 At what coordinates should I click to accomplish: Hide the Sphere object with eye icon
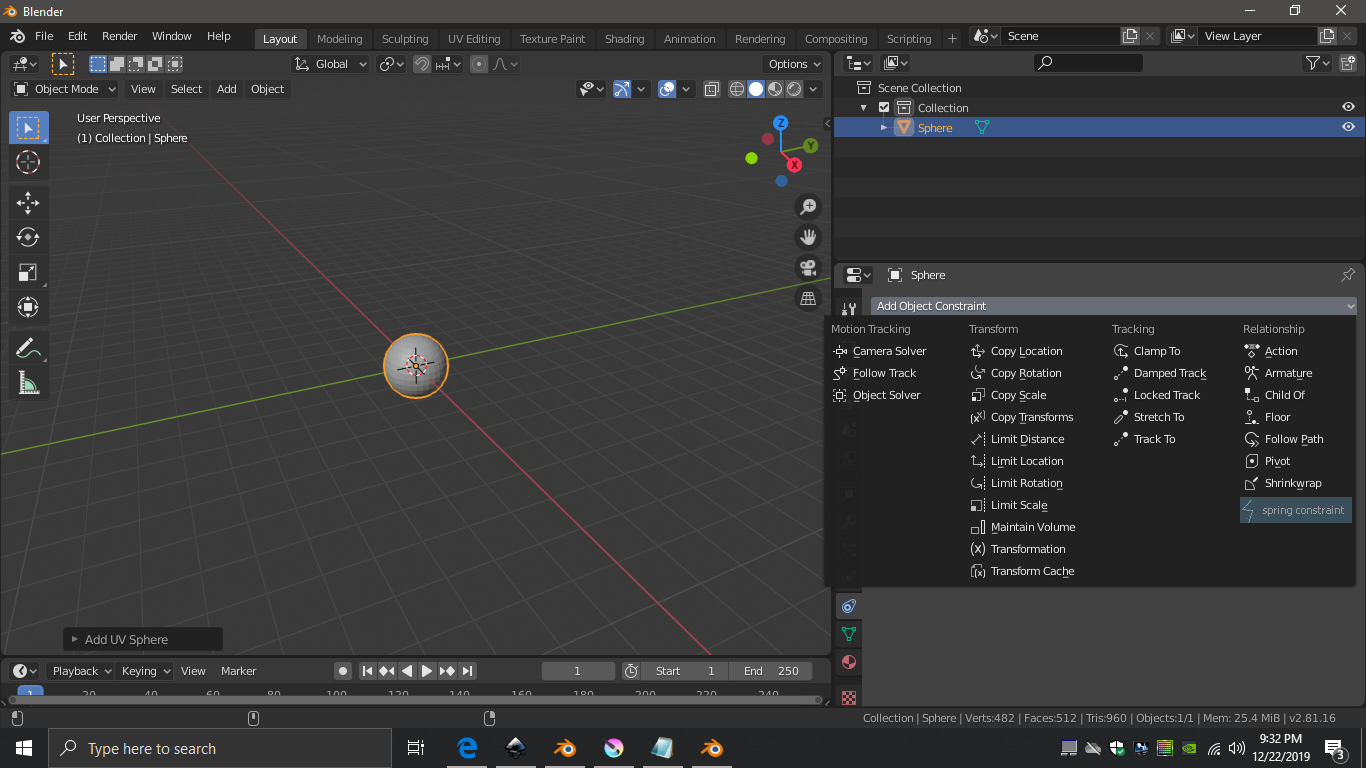click(x=1348, y=127)
